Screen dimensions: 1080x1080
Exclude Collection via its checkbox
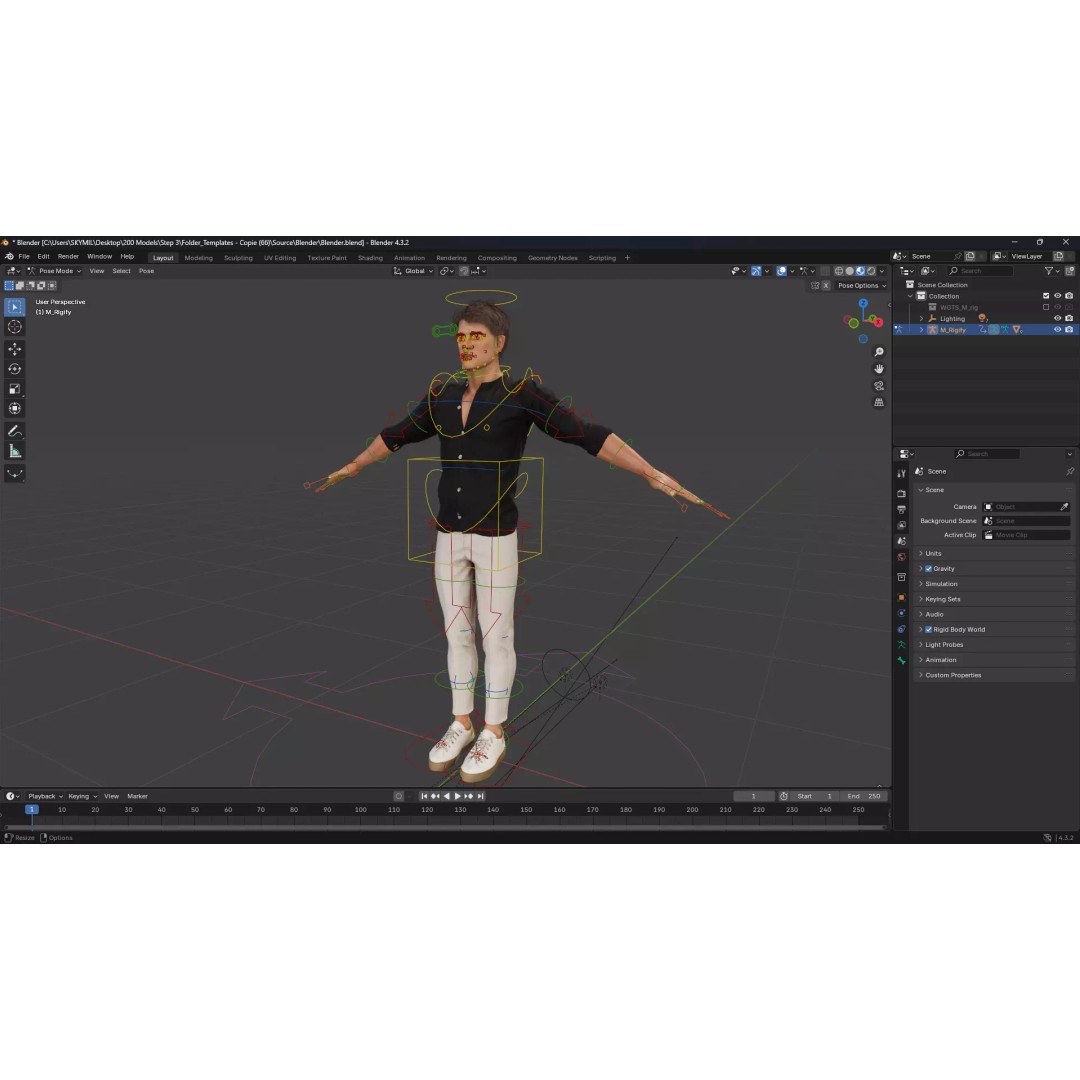1046,296
